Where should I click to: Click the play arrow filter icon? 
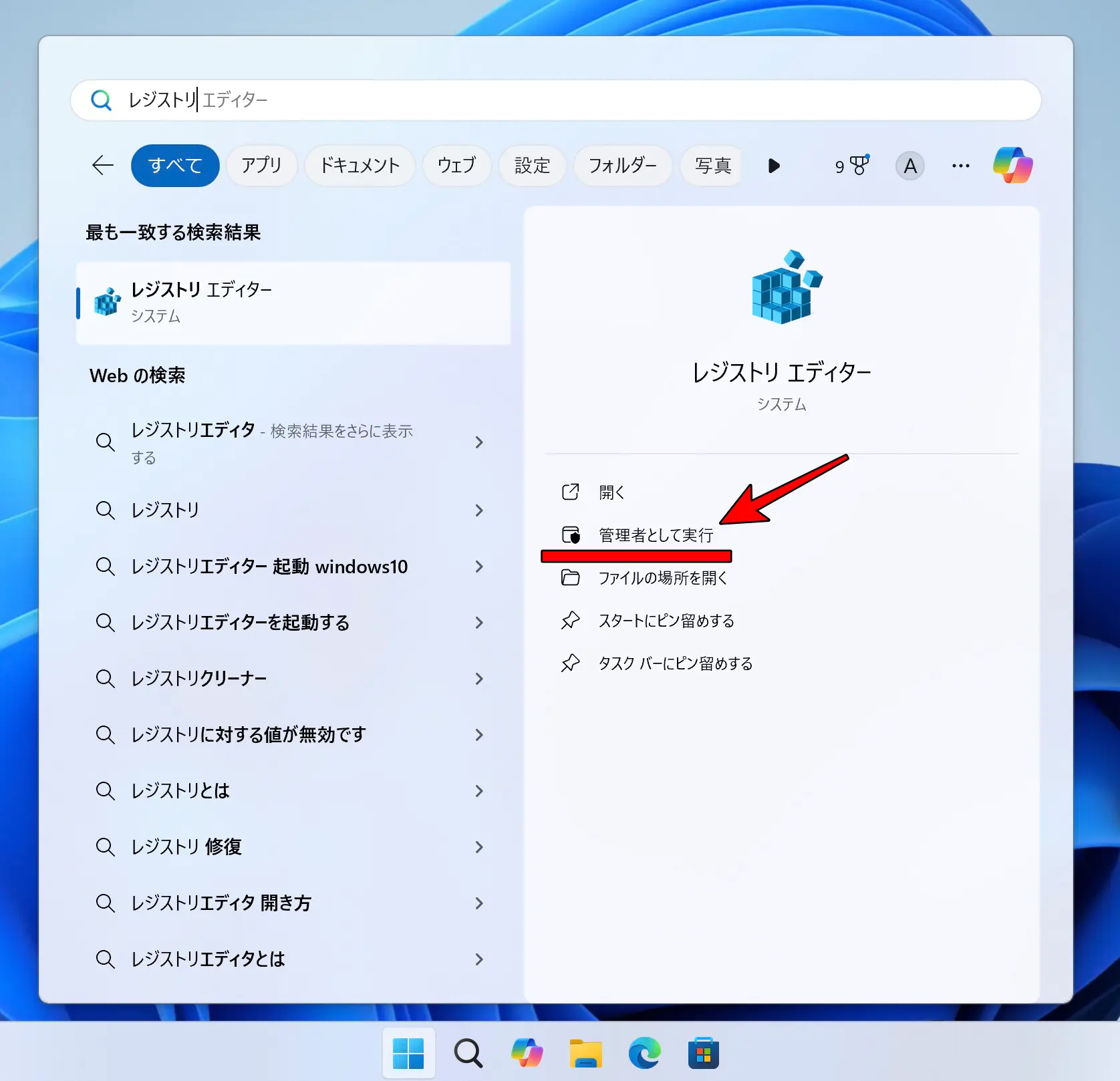click(x=774, y=166)
